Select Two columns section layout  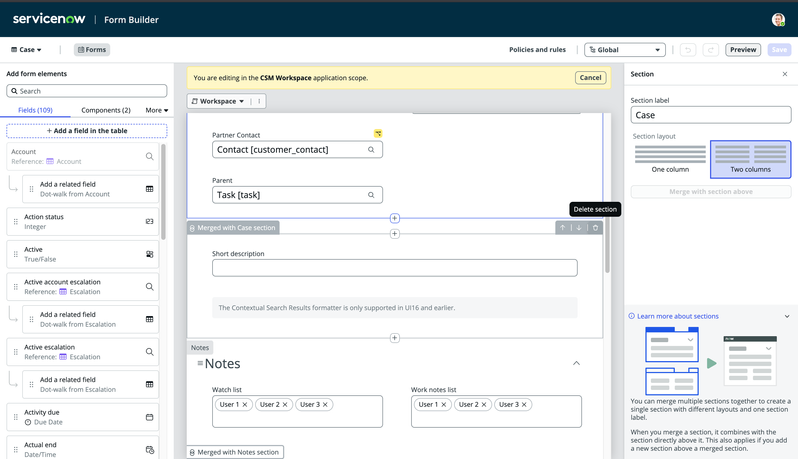click(751, 159)
